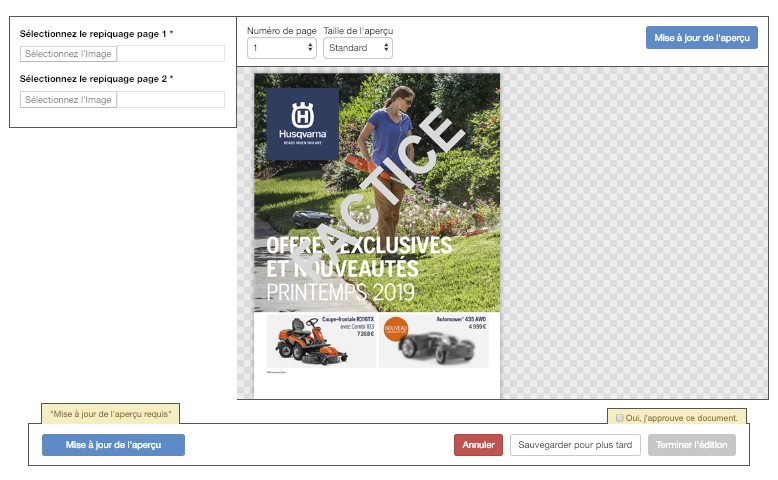Image resolution: width=778 pixels, height=480 pixels.
Task: Open the Taille de l'aperçu Standard dropdown
Action: [x=358, y=48]
